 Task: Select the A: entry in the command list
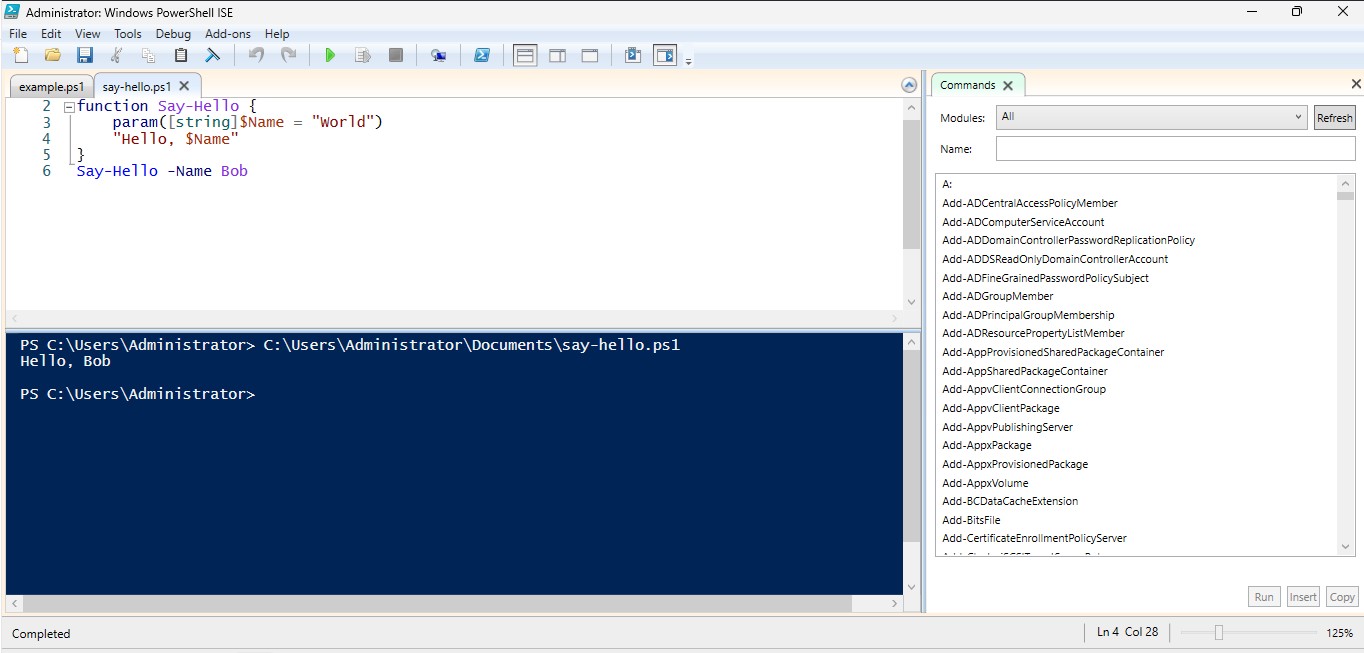[947, 184]
